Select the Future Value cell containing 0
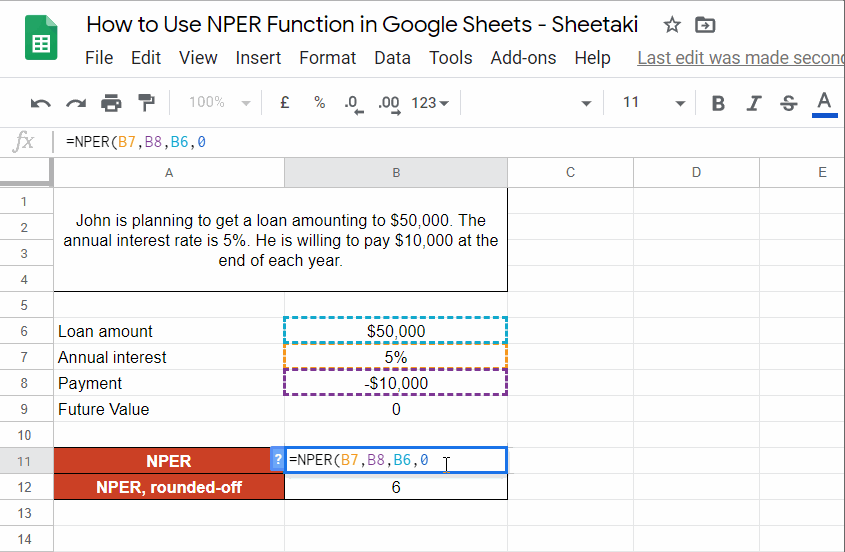The height and width of the screenshot is (552, 845). click(x=396, y=409)
